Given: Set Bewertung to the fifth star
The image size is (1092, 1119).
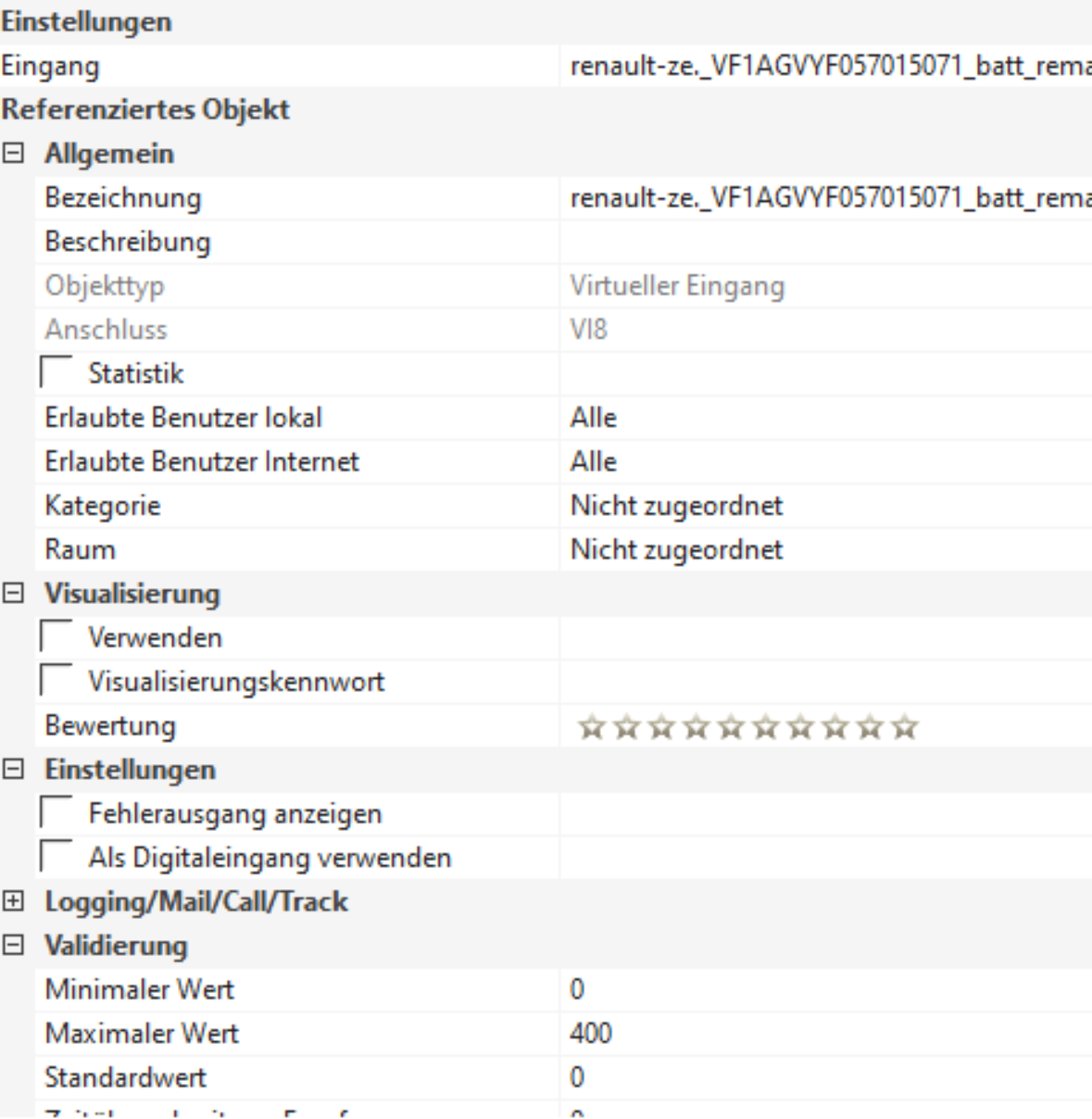Looking at the screenshot, I should 731,728.
